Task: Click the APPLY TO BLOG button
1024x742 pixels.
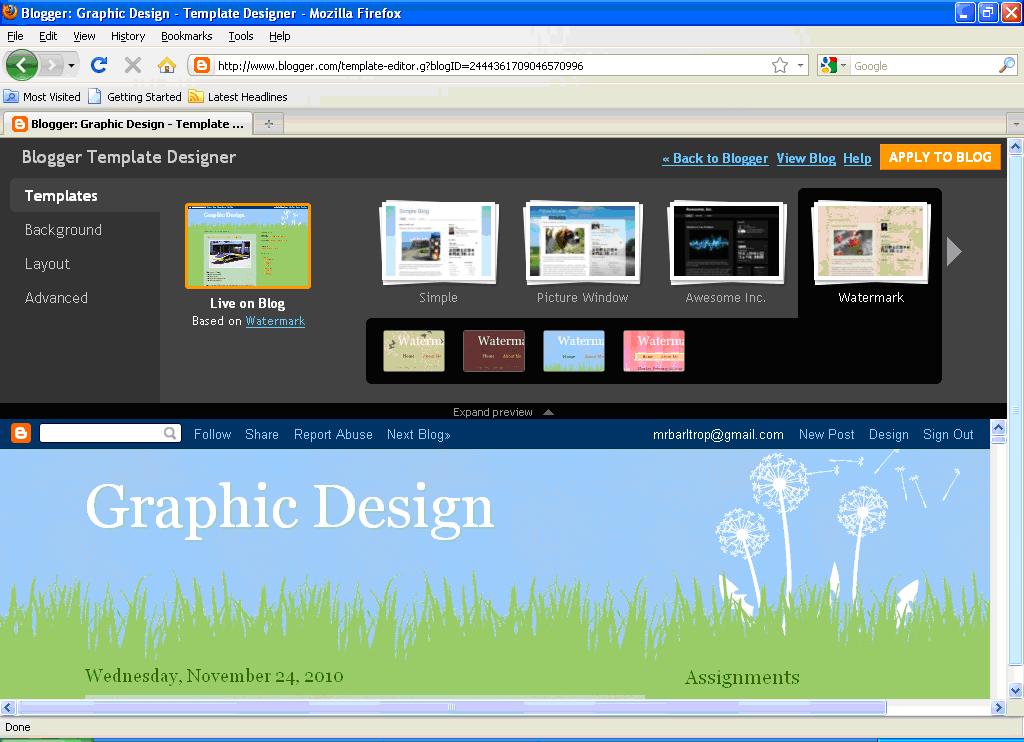Action: click(x=940, y=157)
